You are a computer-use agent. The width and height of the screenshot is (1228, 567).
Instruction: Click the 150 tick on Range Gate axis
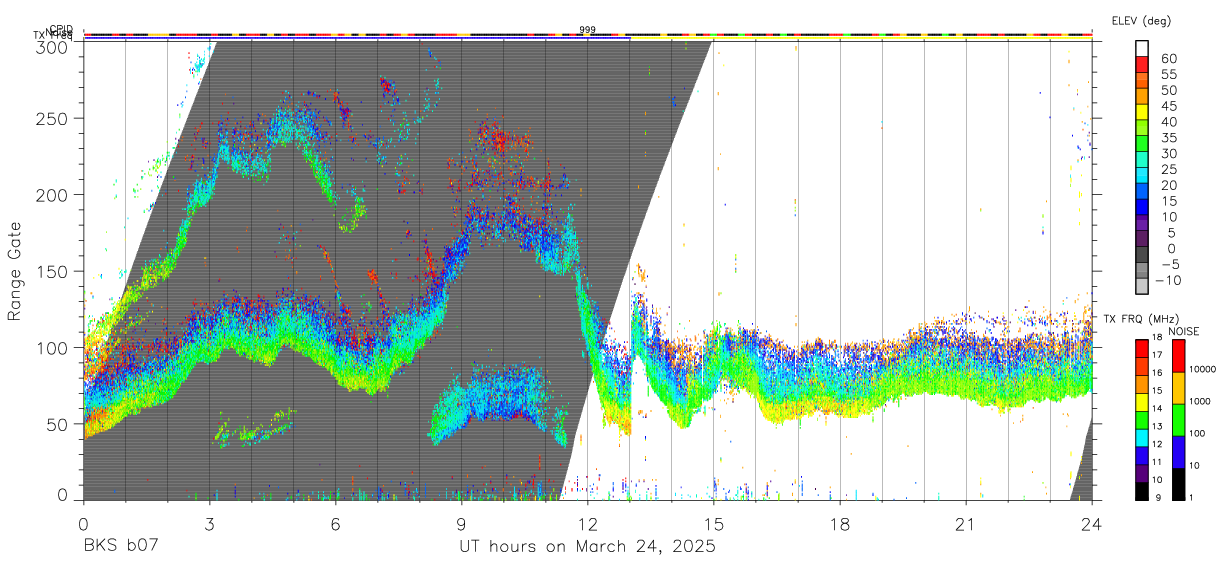tap(53, 271)
